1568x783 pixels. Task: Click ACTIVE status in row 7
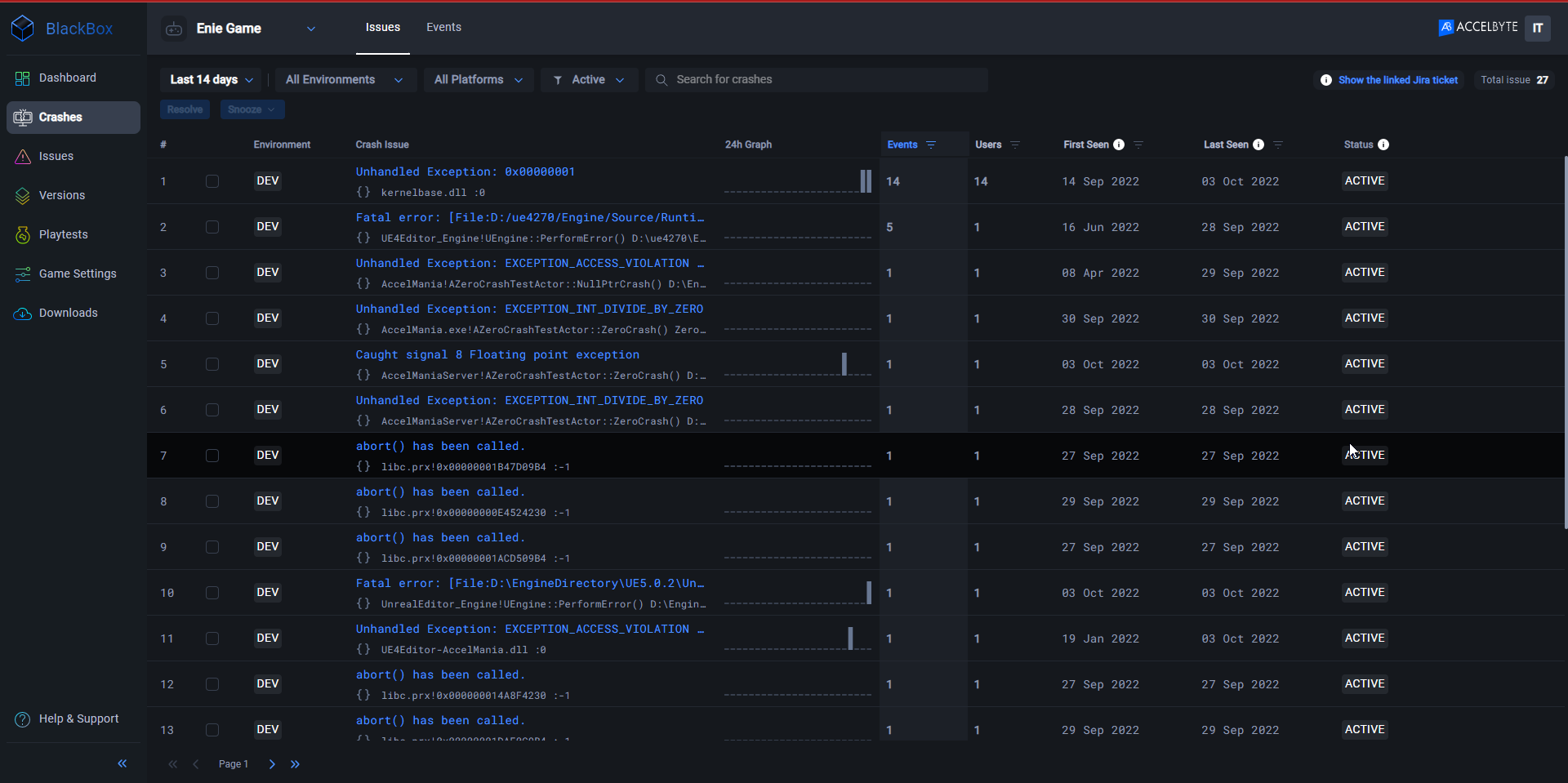click(x=1365, y=455)
